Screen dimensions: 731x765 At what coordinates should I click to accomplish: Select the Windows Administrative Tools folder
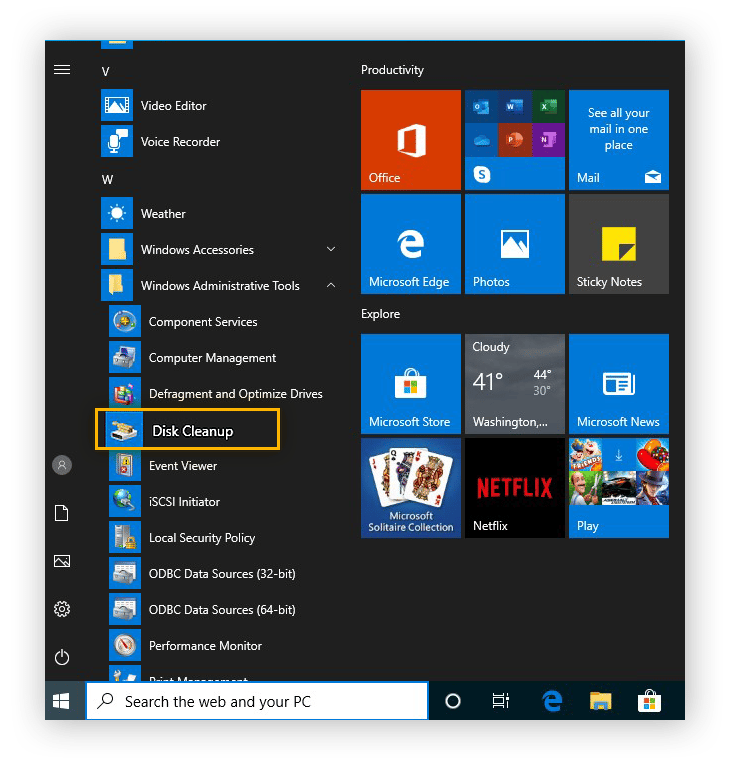coord(219,285)
